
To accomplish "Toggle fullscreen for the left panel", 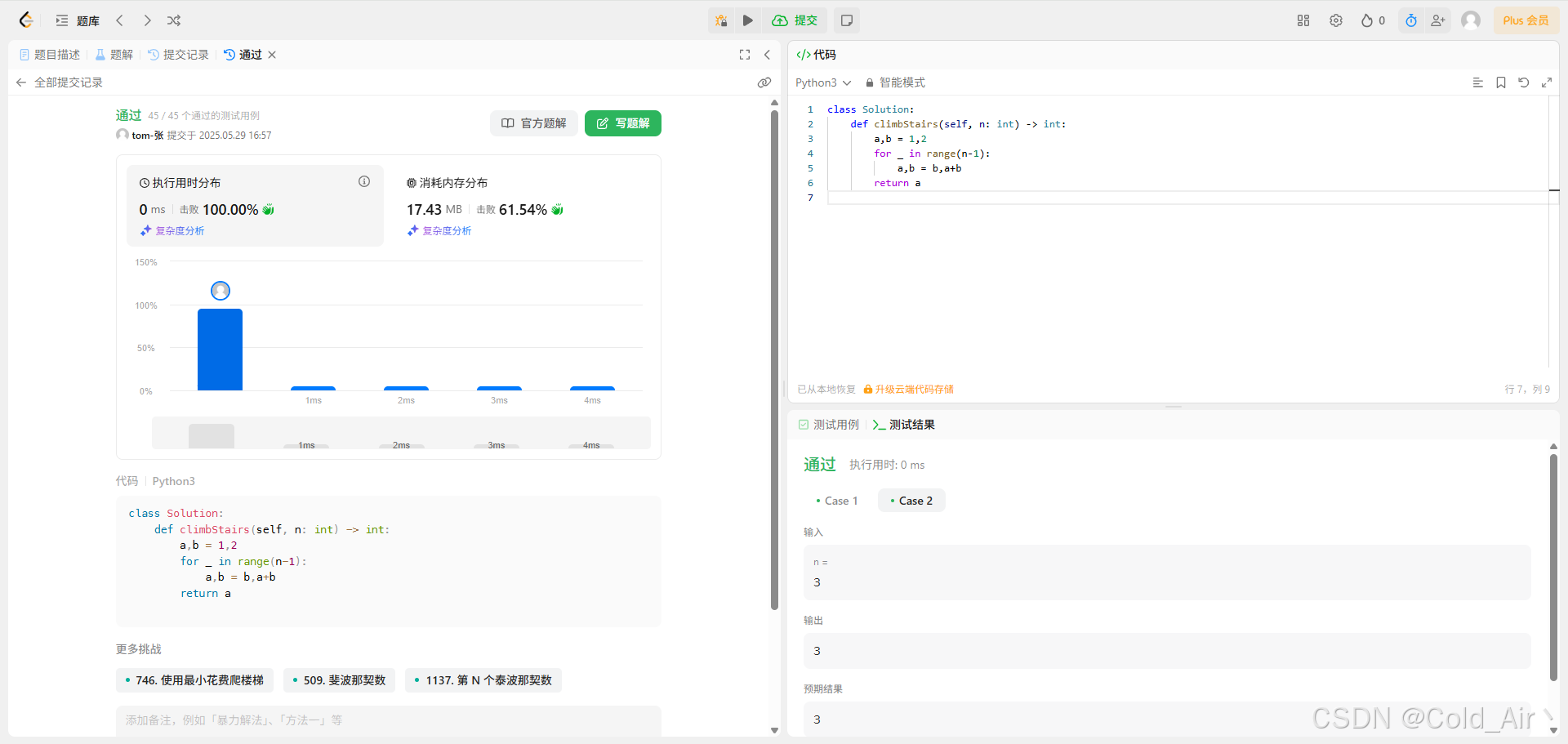I will click(744, 55).
